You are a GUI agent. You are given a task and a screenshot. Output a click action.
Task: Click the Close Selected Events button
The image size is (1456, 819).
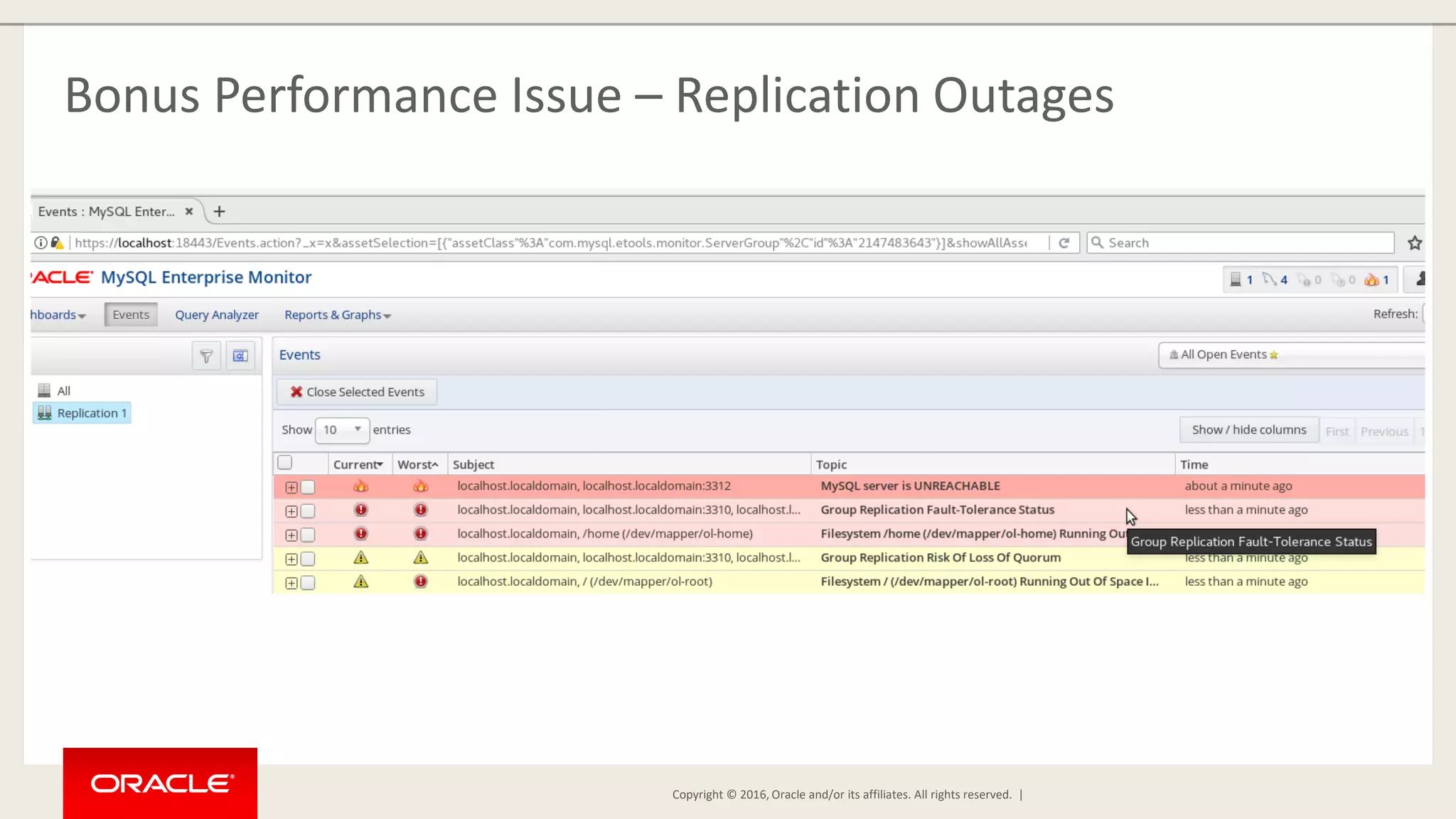[x=357, y=392]
